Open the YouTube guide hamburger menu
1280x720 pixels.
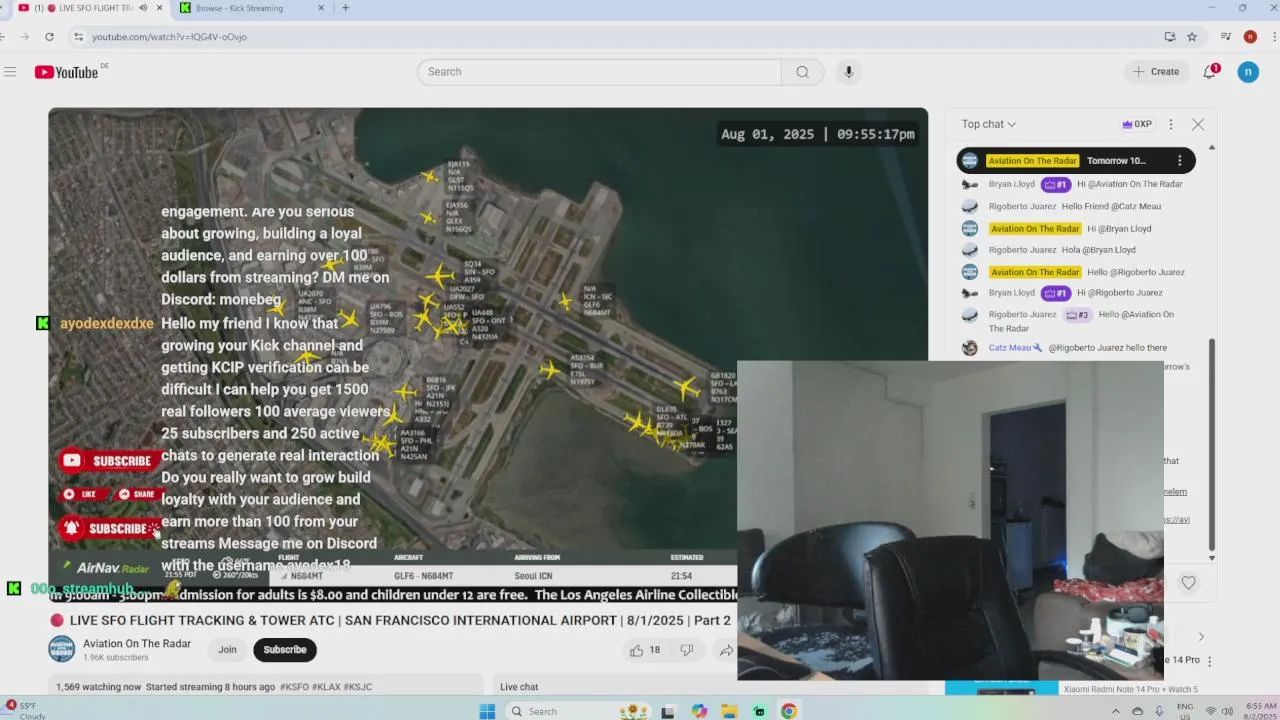tap(10, 72)
